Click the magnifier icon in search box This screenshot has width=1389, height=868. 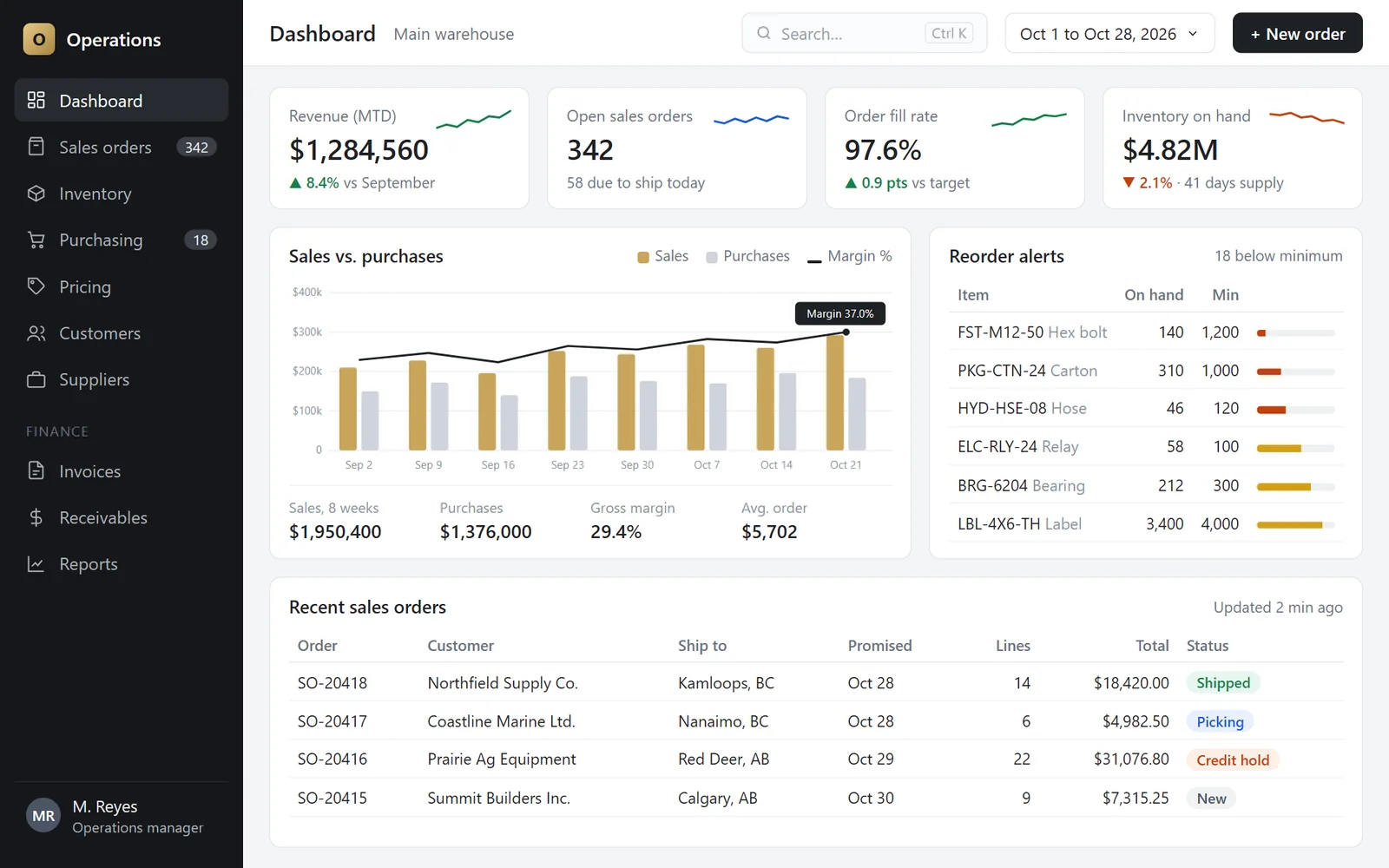point(764,33)
